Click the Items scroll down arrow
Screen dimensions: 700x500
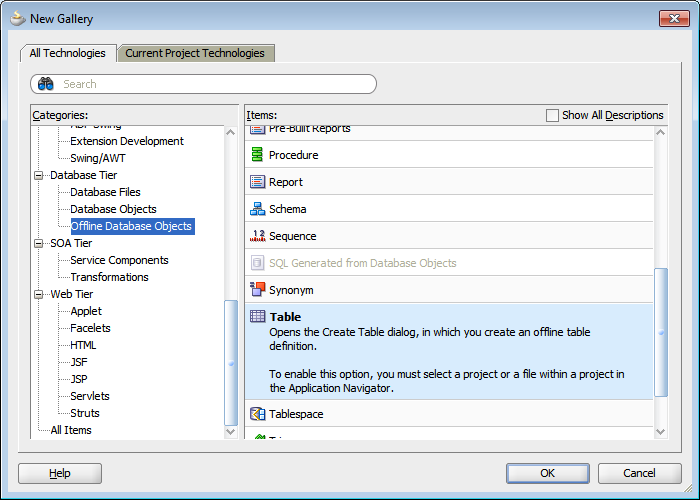click(661, 432)
